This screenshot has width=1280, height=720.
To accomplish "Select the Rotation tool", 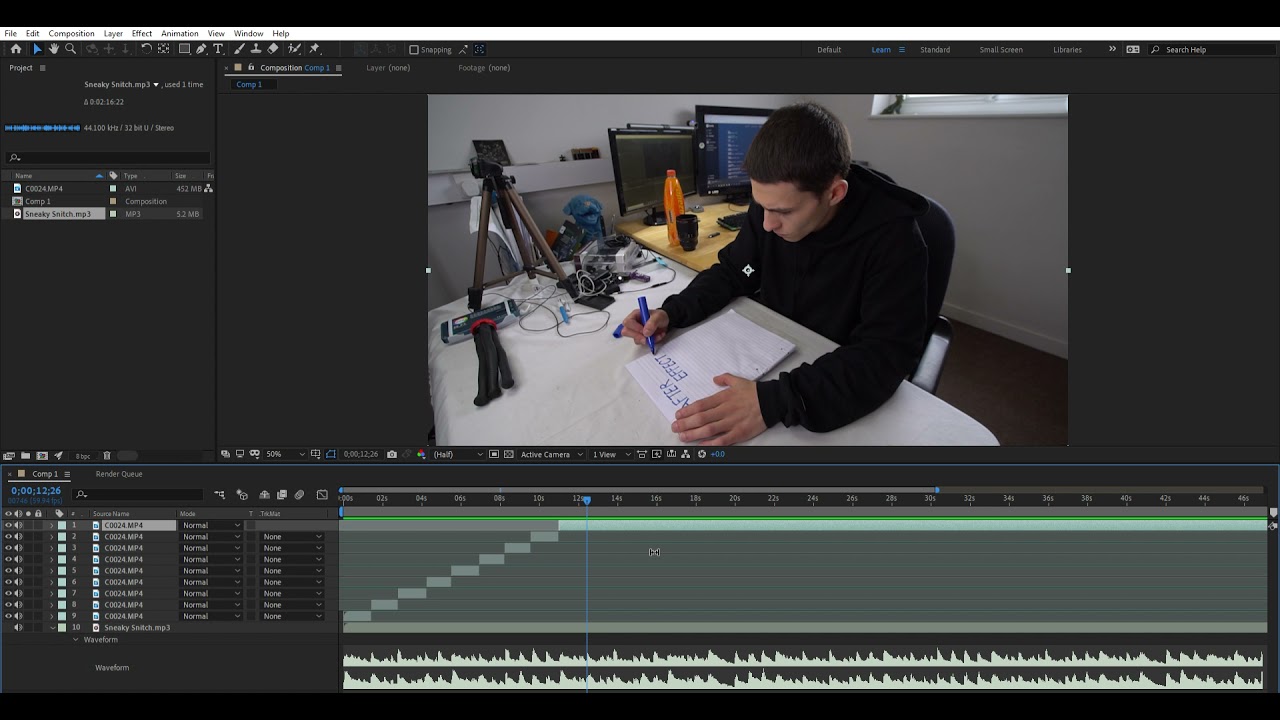I will pyautogui.click(x=146, y=49).
